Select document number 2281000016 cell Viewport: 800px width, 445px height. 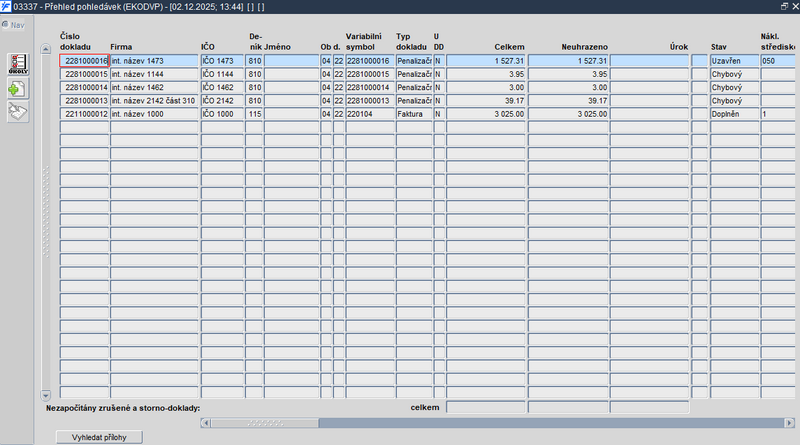point(84,61)
